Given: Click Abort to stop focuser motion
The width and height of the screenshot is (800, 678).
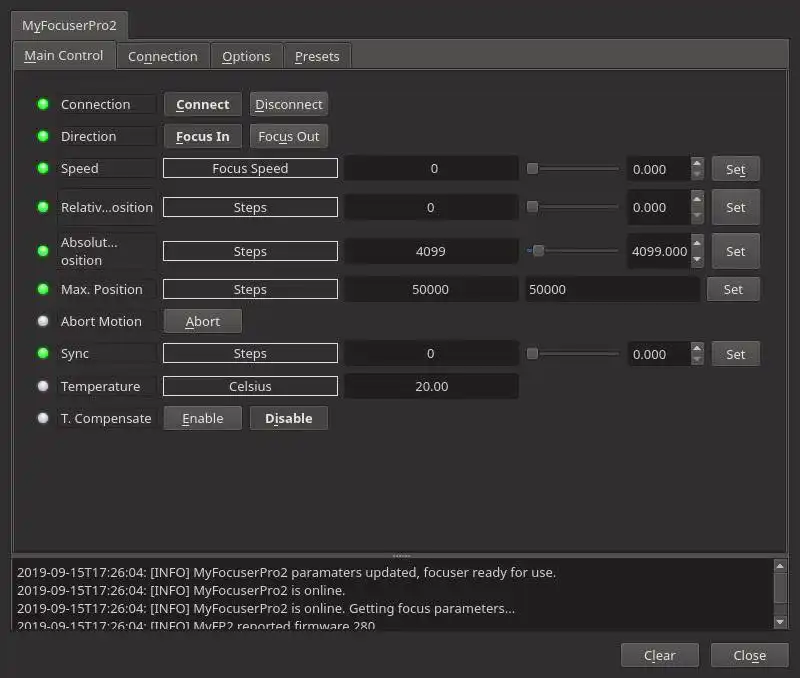Looking at the screenshot, I should click(x=203, y=321).
